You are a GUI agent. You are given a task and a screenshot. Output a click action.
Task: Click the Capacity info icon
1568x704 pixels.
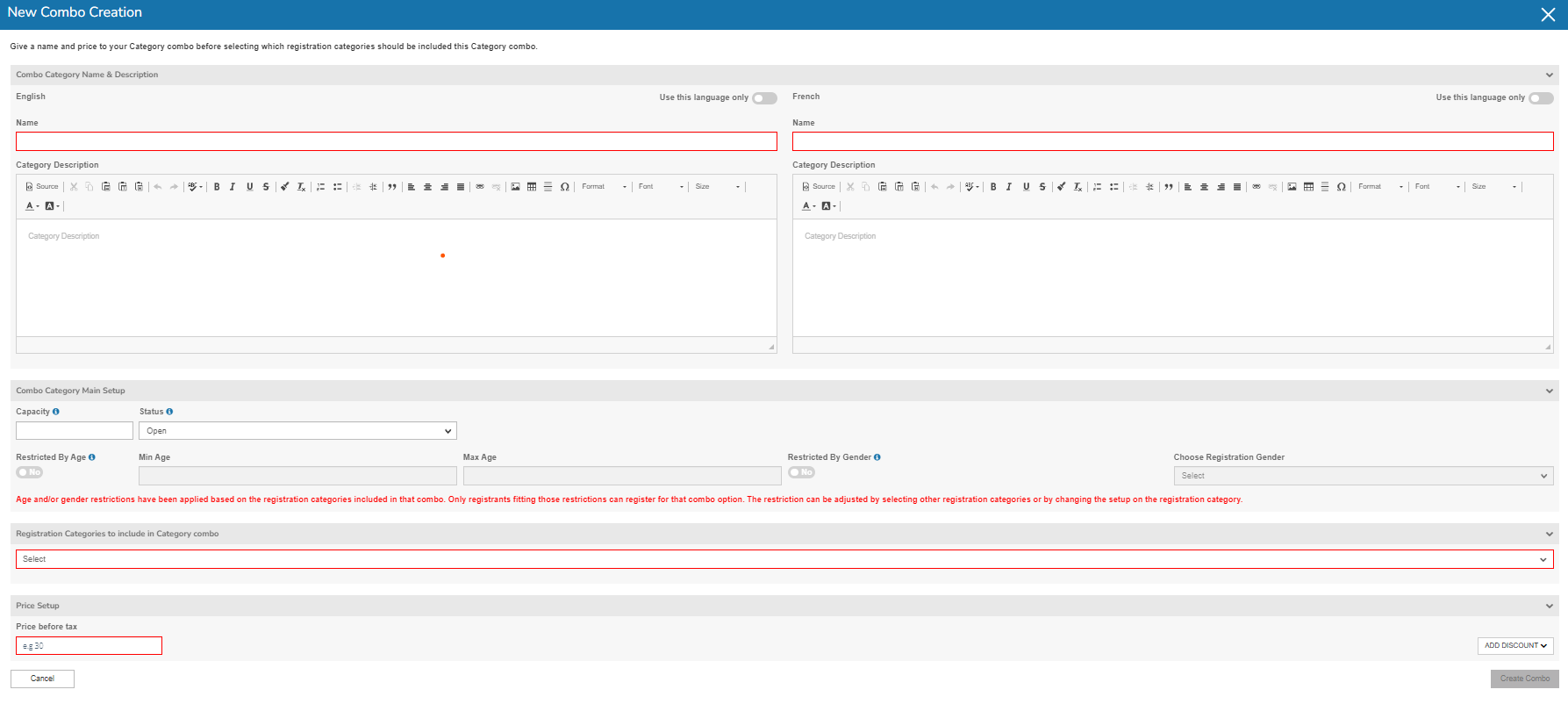pos(56,412)
